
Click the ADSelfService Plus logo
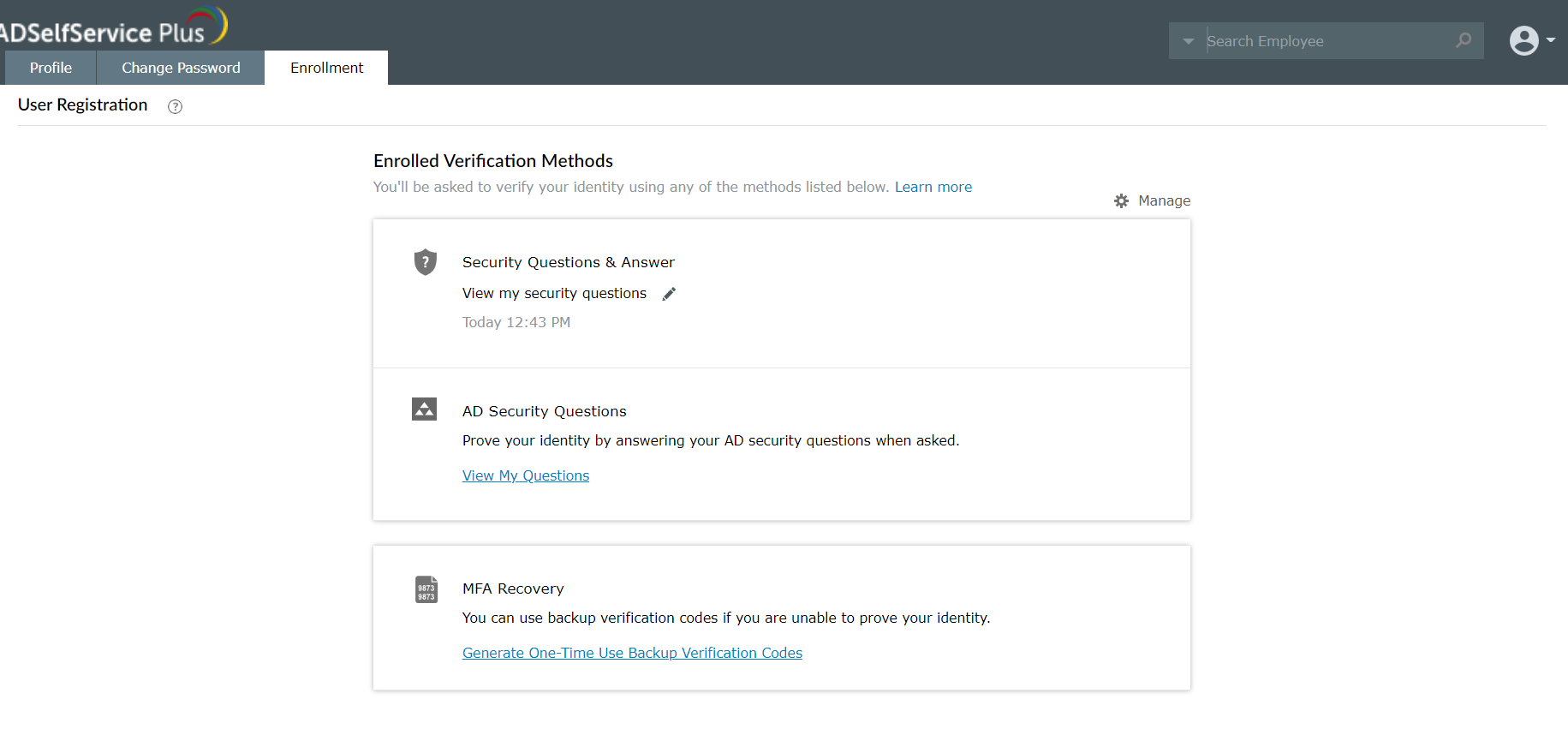click(111, 27)
